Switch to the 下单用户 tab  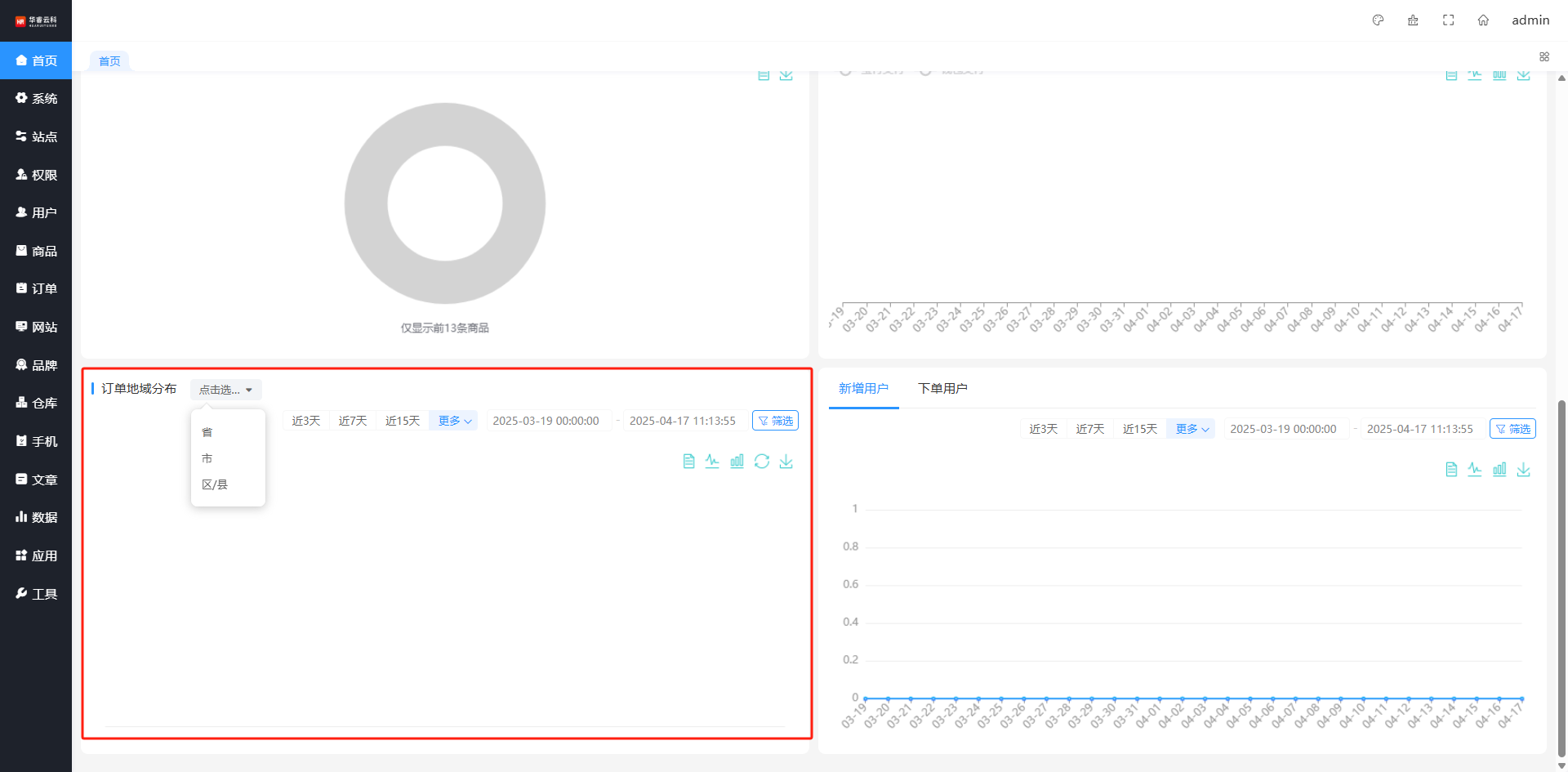tap(942, 388)
